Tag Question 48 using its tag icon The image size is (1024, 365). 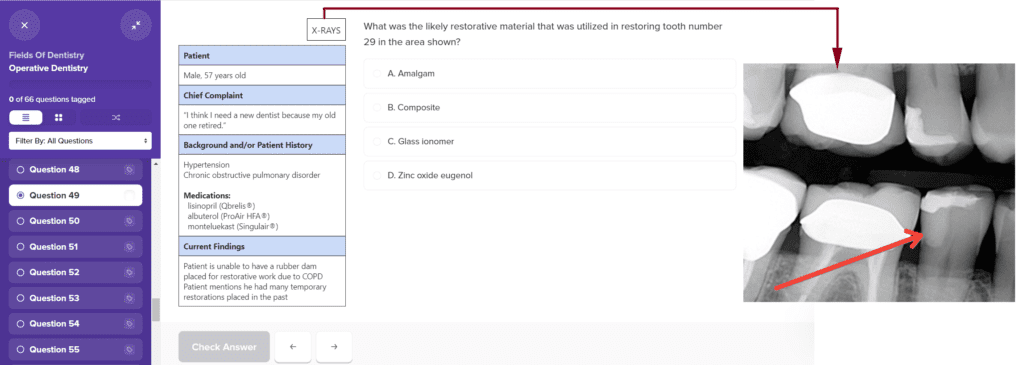(x=129, y=170)
